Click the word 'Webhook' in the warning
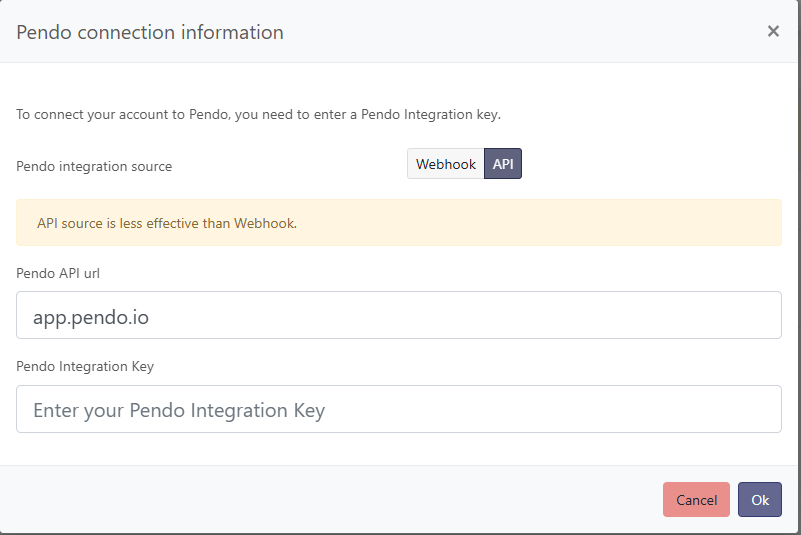Image resolution: width=801 pixels, height=535 pixels. click(264, 223)
